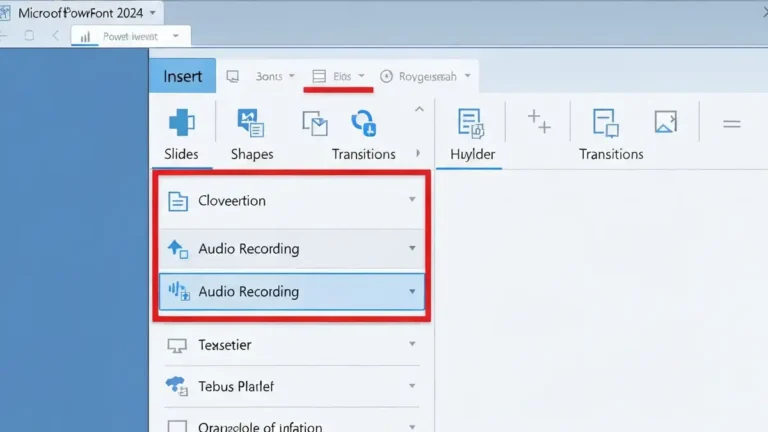Click the right Transitions label
The width and height of the screenshot is (768, 432).
coord(611,154)
